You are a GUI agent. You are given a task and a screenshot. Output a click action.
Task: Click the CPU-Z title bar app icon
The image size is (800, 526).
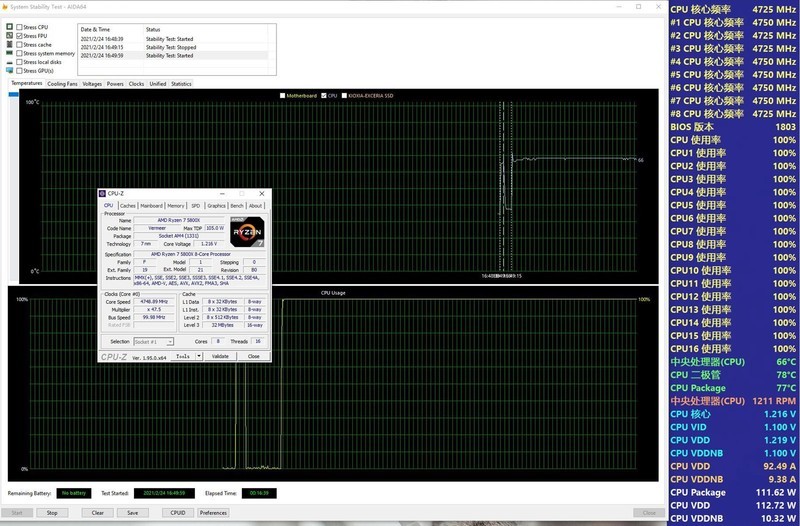coord(103,193)
